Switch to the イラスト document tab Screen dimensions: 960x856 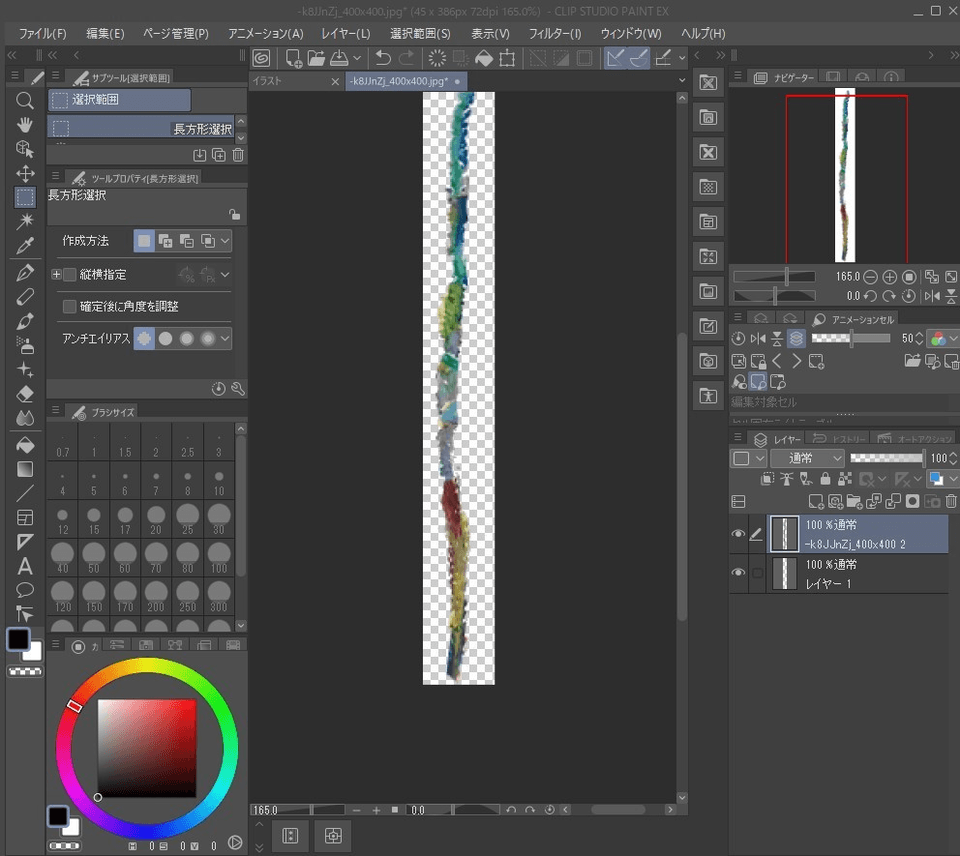[285, 82]
